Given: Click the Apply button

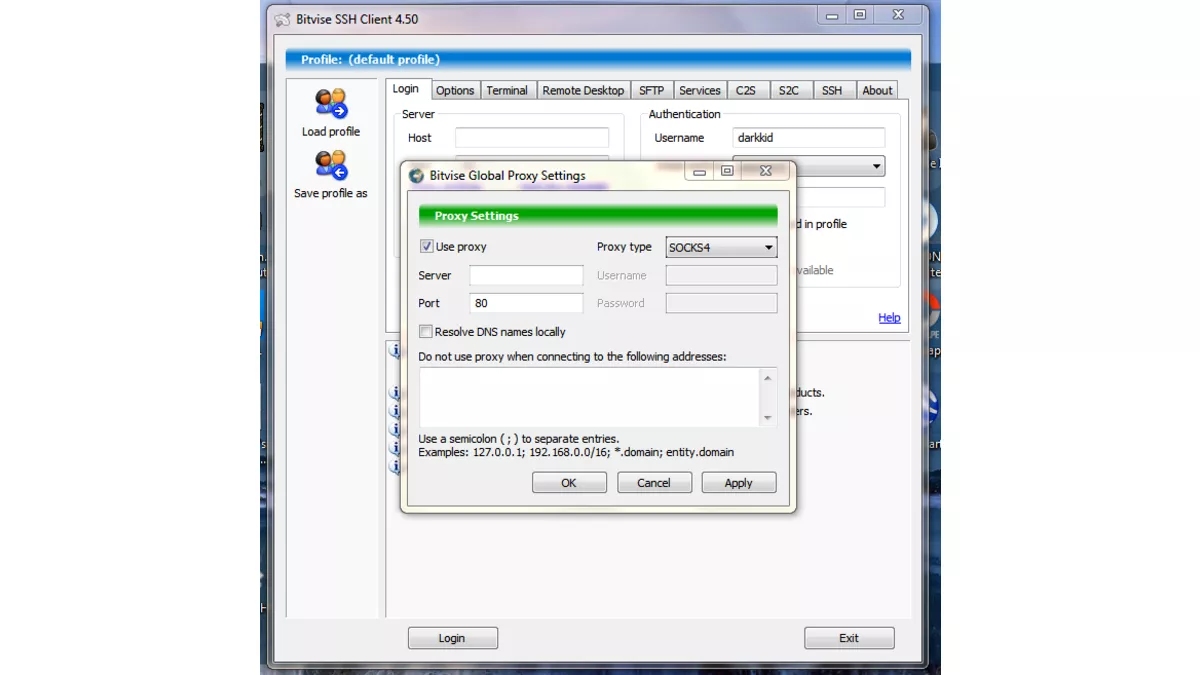Looking at the screenshot, I should point(738,482).
